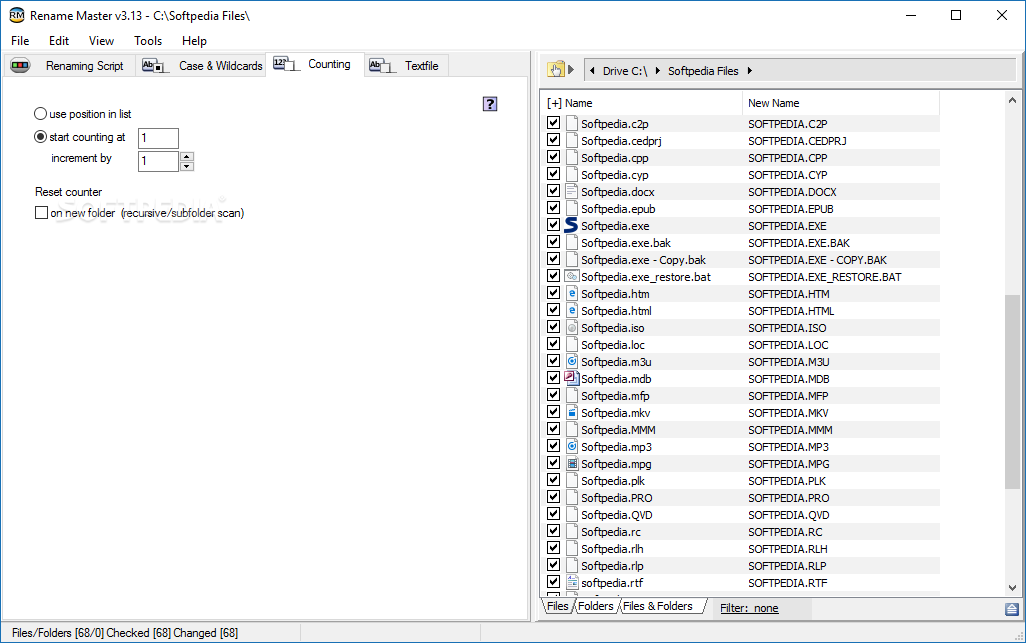
Task: Click the softpedia.rtf document icon
Action: pos(572,582)
